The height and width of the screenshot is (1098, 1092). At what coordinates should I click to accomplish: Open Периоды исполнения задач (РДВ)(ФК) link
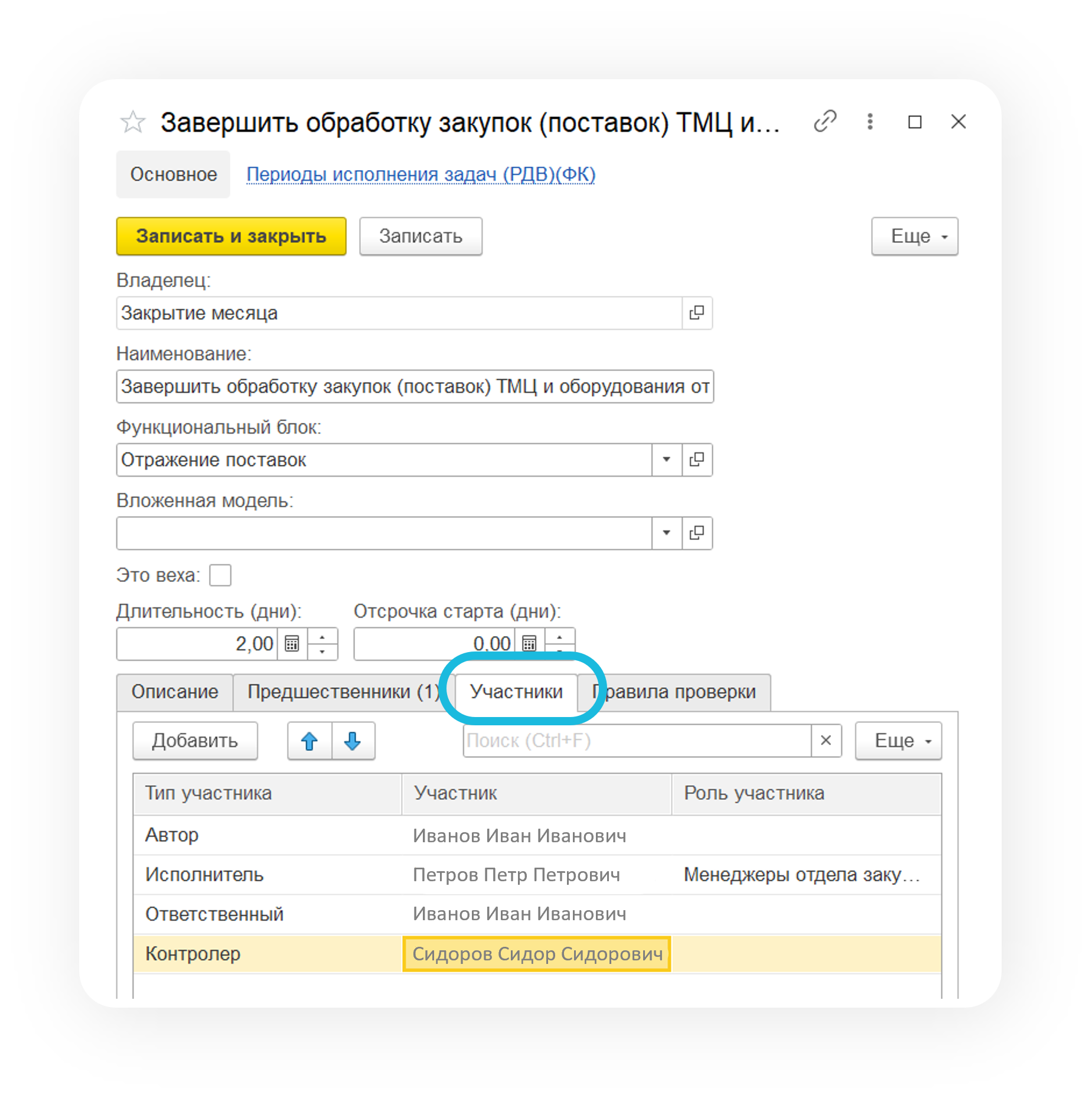point(420,174)
